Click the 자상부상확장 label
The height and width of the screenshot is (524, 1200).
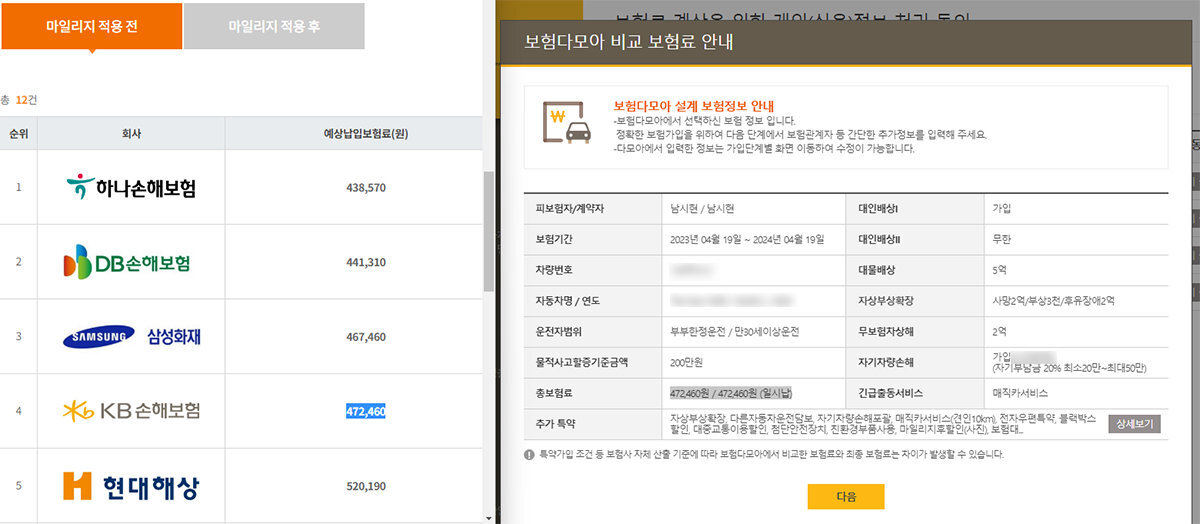pyautogui.click(x=885, y=300)
